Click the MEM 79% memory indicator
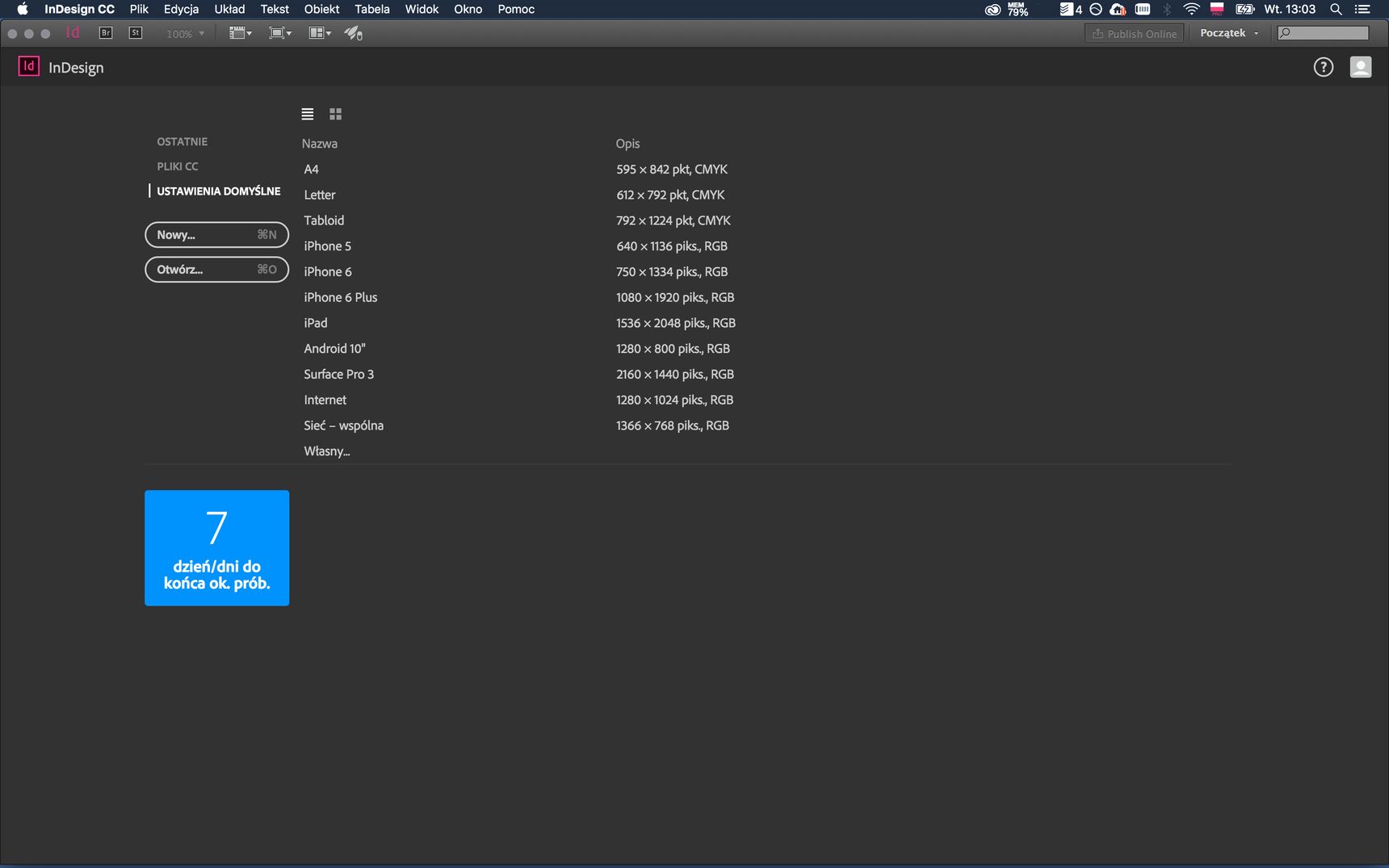 (1018, 10)
